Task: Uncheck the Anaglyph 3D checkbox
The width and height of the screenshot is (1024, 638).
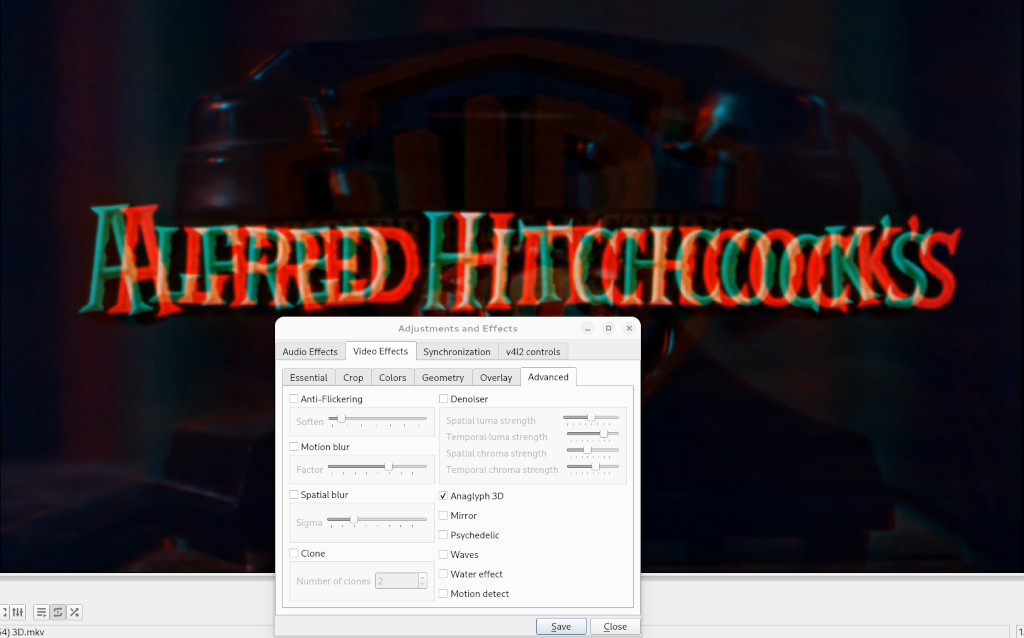Action: (x=443, y=496)
